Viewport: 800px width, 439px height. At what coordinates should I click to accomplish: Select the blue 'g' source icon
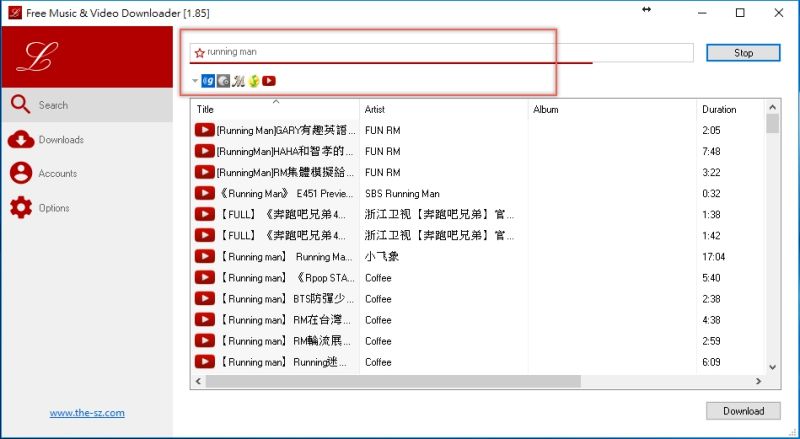pos(208,81)
